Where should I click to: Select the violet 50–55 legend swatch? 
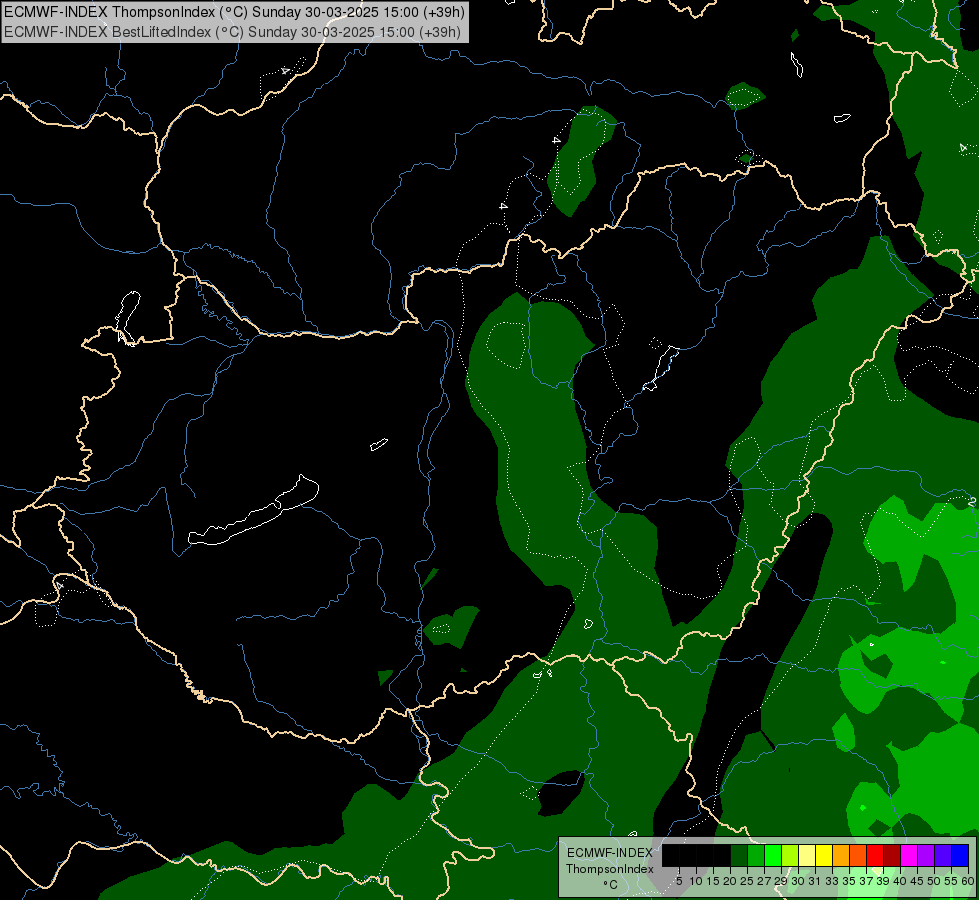pos(943,855)
